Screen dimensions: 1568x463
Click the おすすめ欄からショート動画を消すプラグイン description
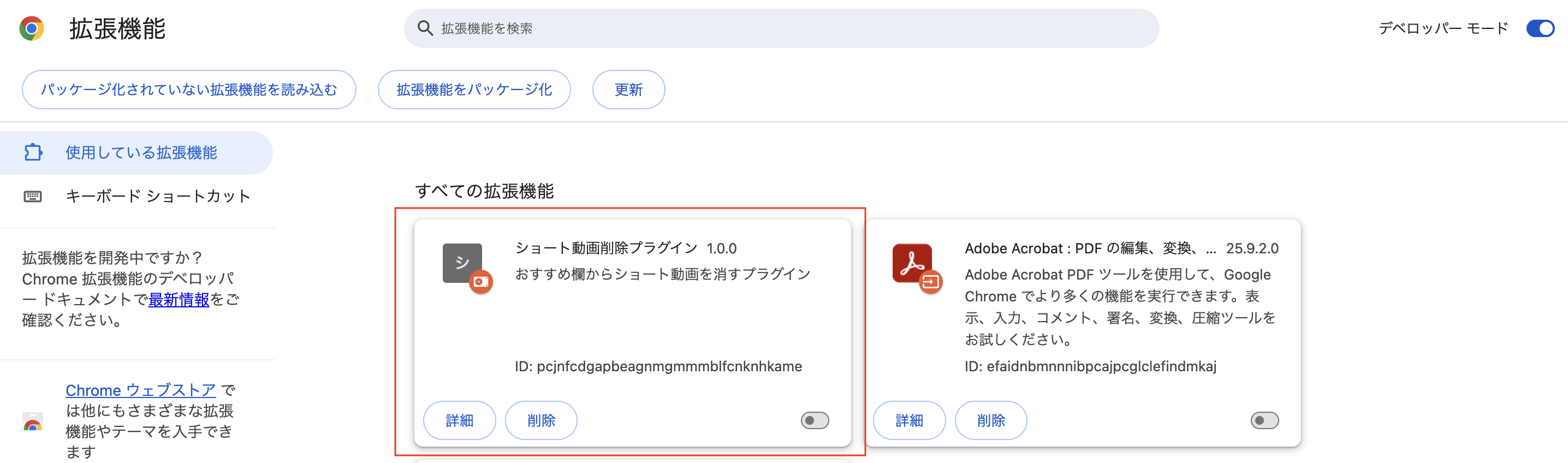(x=663, y=275)
